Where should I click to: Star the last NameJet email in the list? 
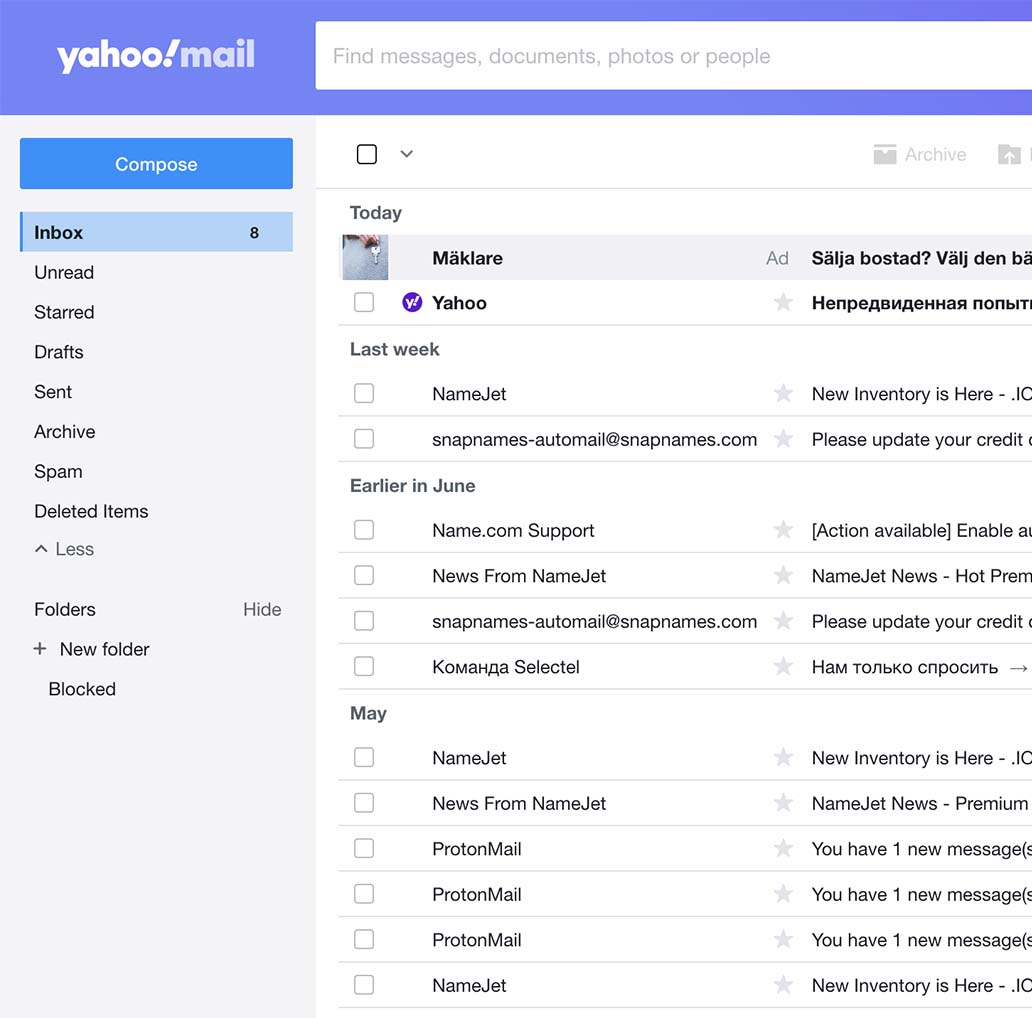783,985
